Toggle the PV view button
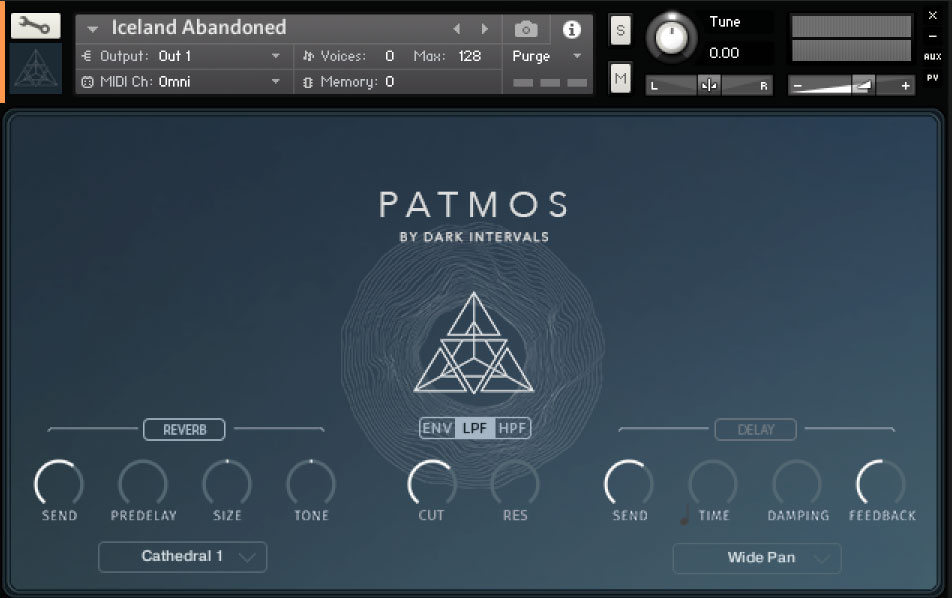Screen dimensions: 952x598 point(933,78)
